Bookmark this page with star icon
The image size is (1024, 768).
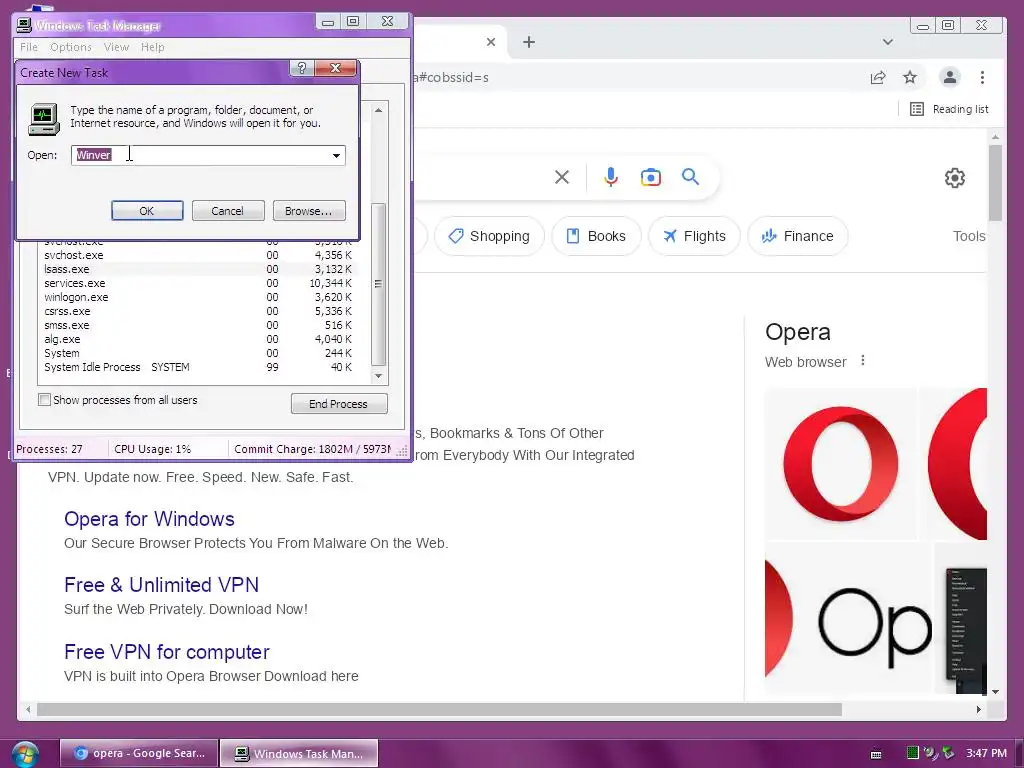click(910, 78)
